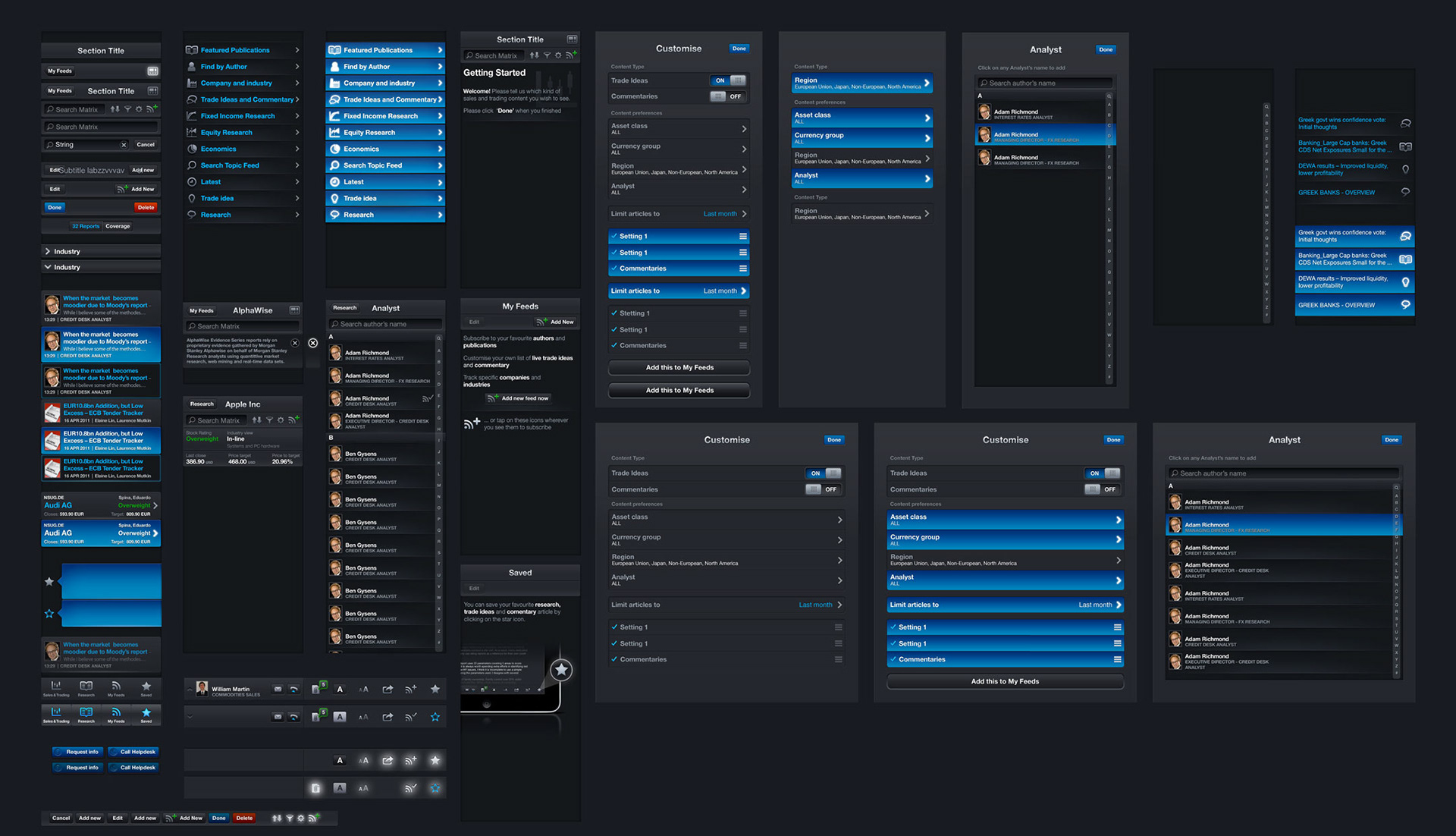The width and height of the screenshot is (1456, 836).
Task: Select Sales & Trading in blue active tab bar
Action: (56, 715)
